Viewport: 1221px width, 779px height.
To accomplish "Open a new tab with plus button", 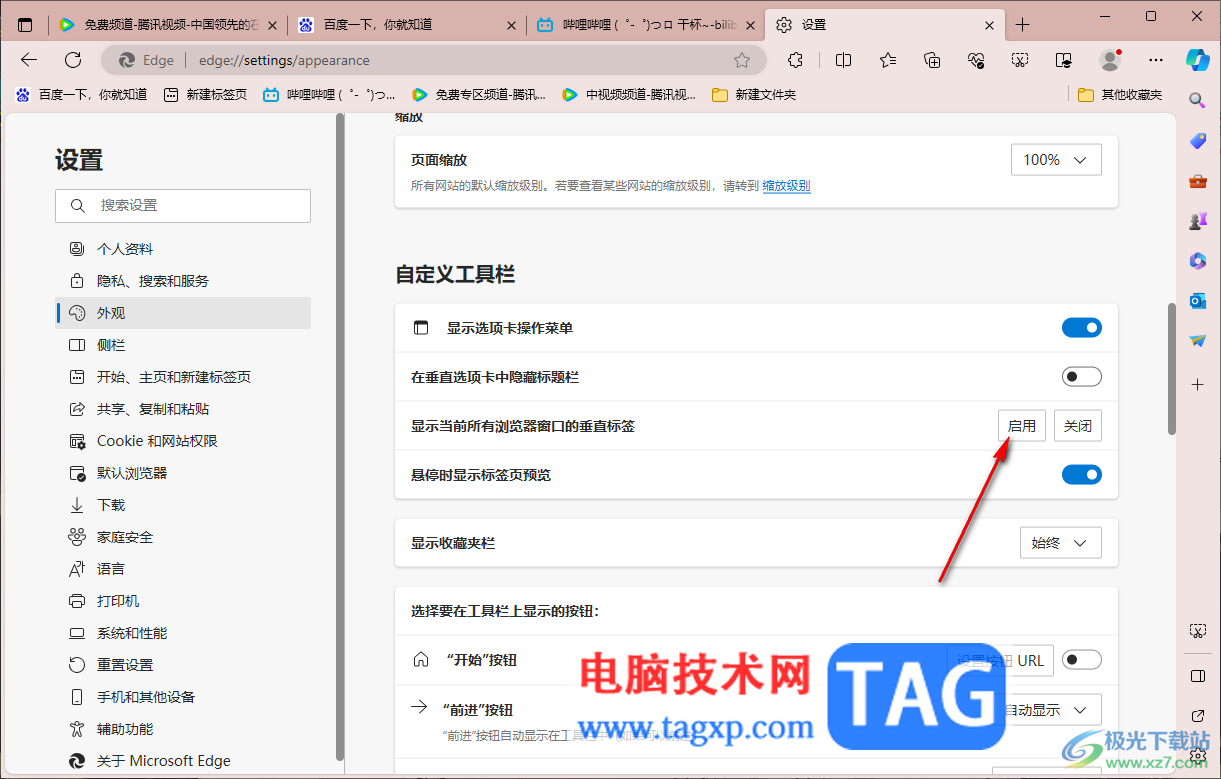I will (x=1022, y=25).
